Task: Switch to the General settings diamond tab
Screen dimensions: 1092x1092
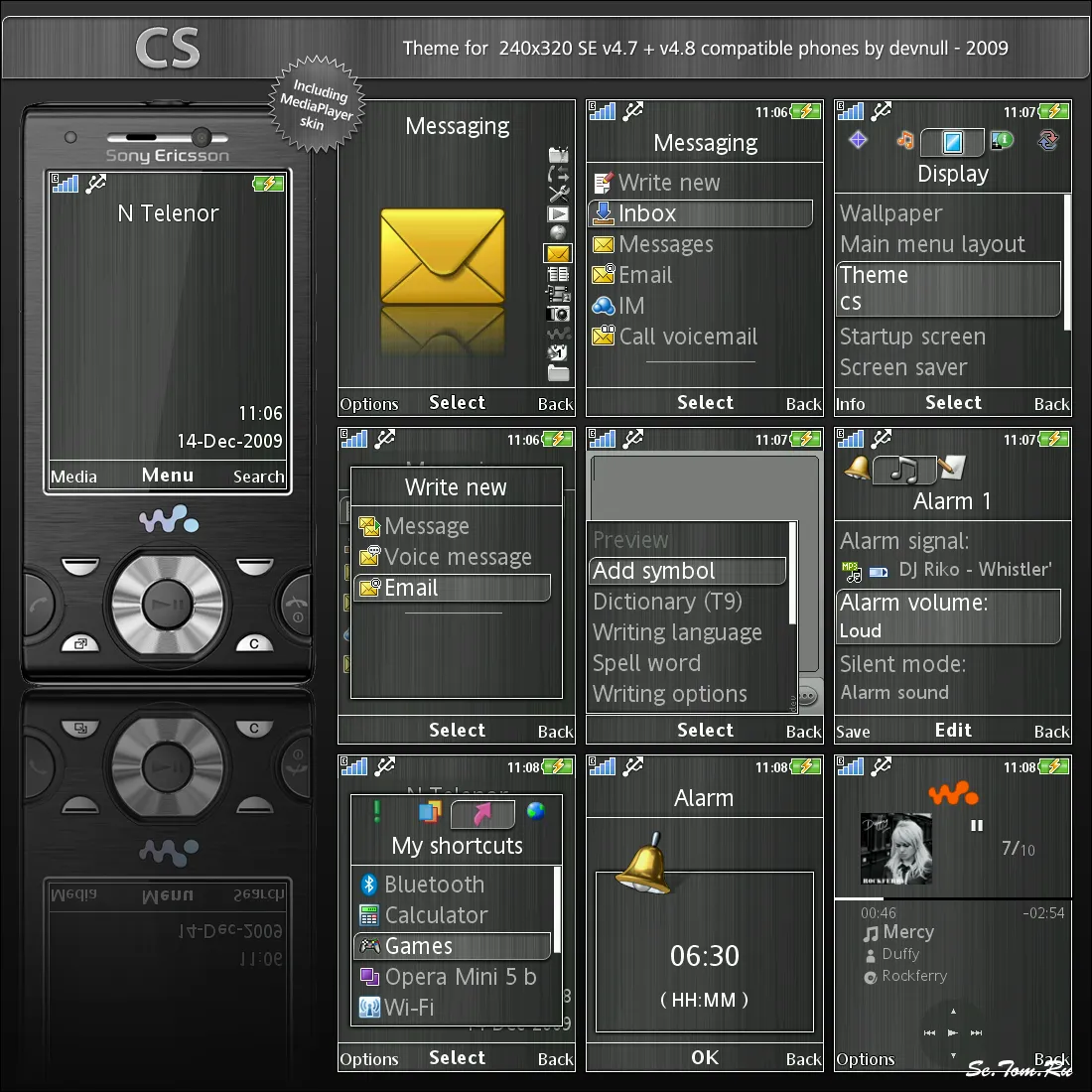Action: tap(858, 140)
